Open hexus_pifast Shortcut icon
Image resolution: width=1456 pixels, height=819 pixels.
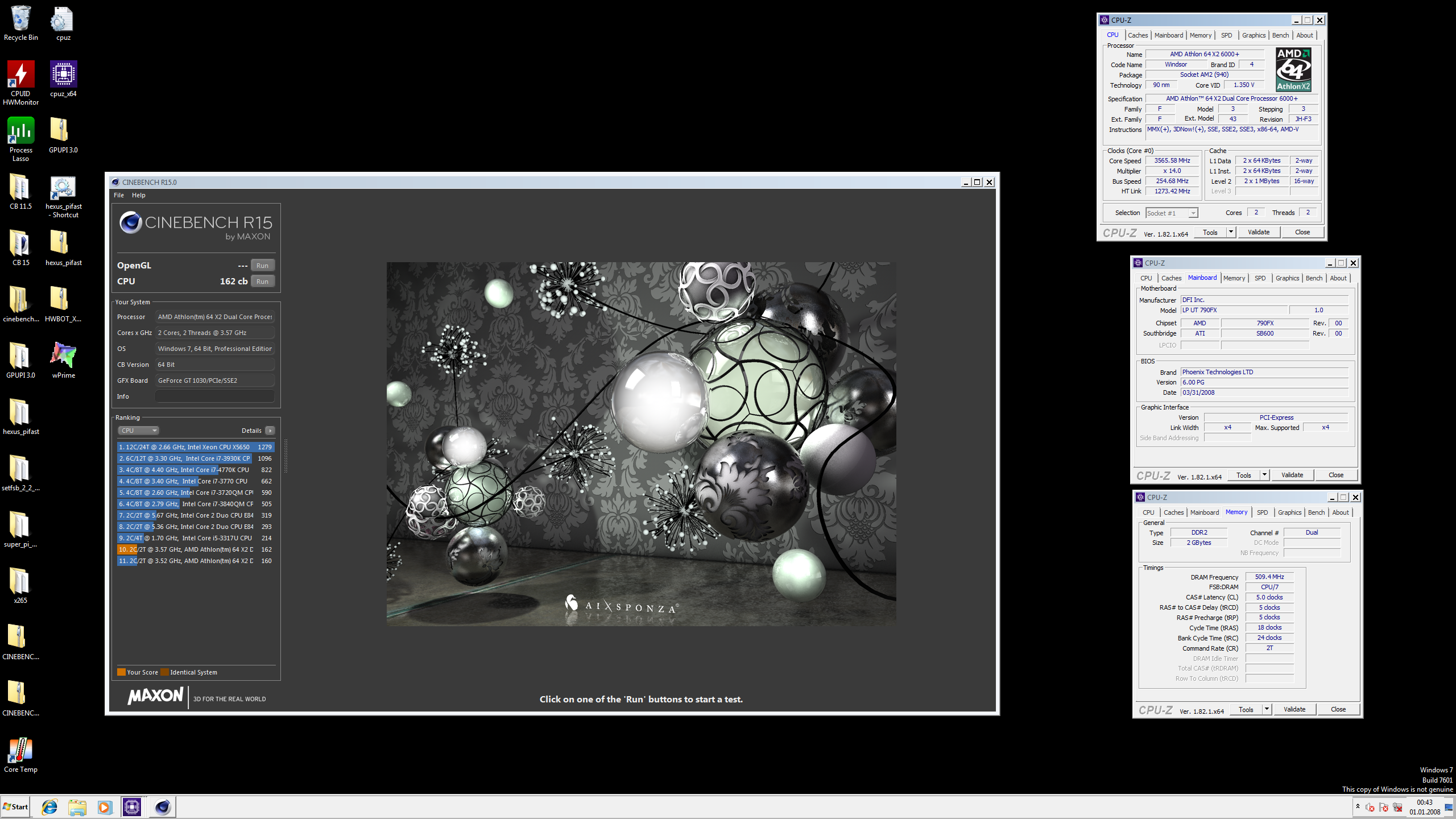(x=63, y=196)
